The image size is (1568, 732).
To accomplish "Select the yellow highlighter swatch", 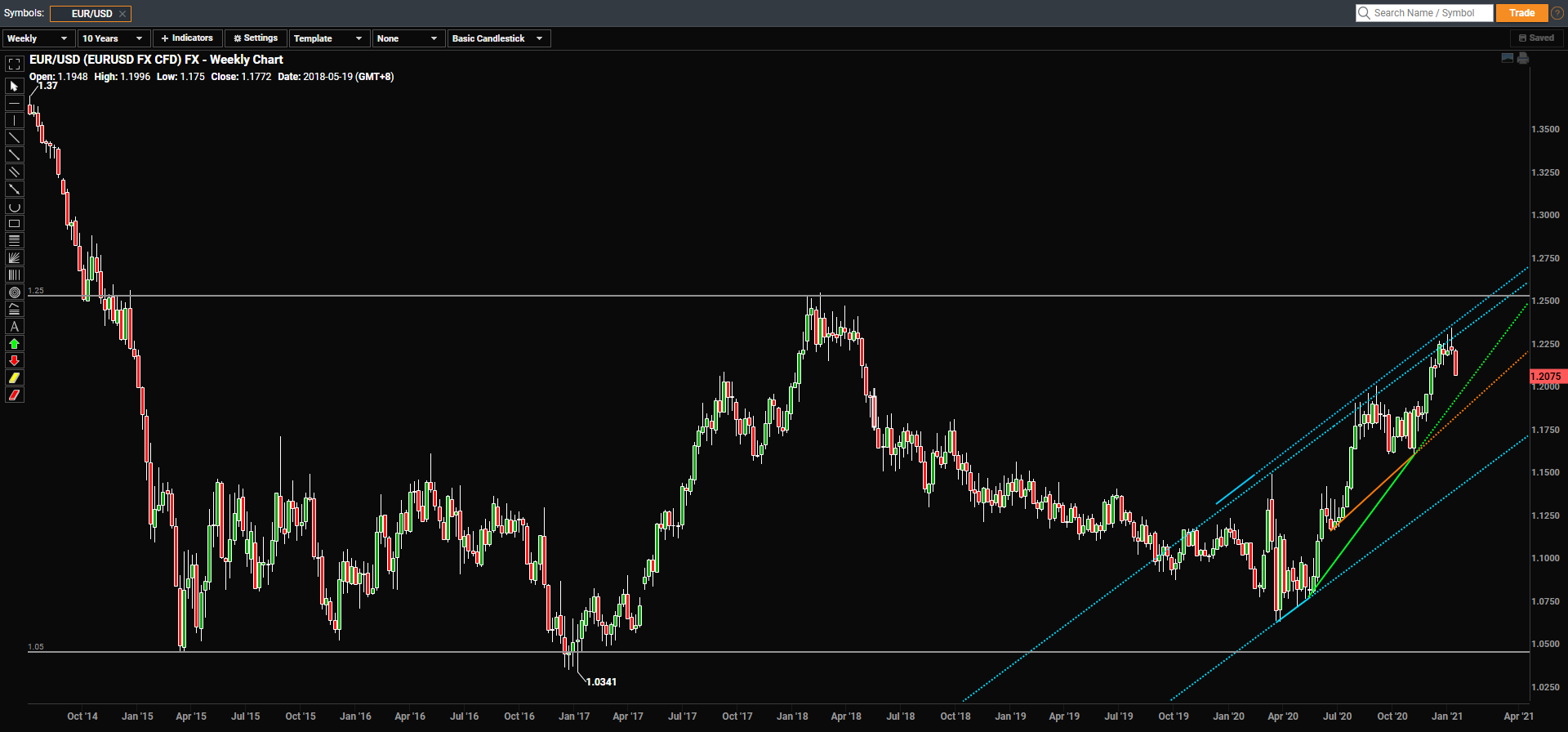I will pyautogui.click(x=14, y=378).
